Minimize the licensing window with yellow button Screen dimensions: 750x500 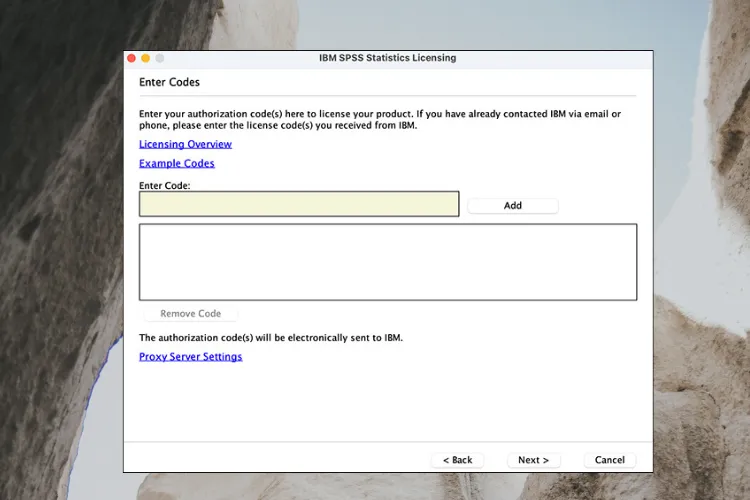point(145,59)
